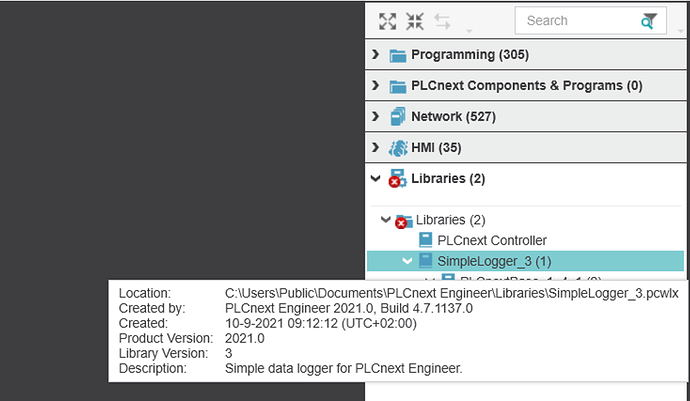Collapse the Libraries (2) section header
Image resolution: width=690 pixels, height=401 pixels.
[x=375, y=178]
